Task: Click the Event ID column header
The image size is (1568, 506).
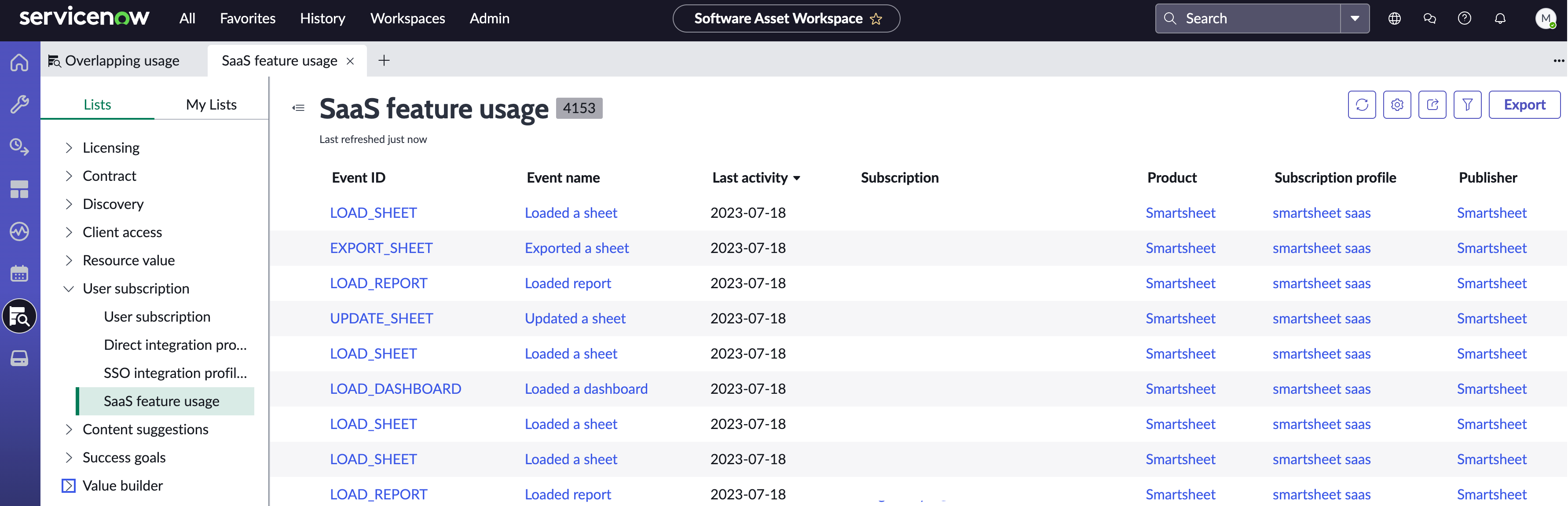Action: [x=359, y=178]
